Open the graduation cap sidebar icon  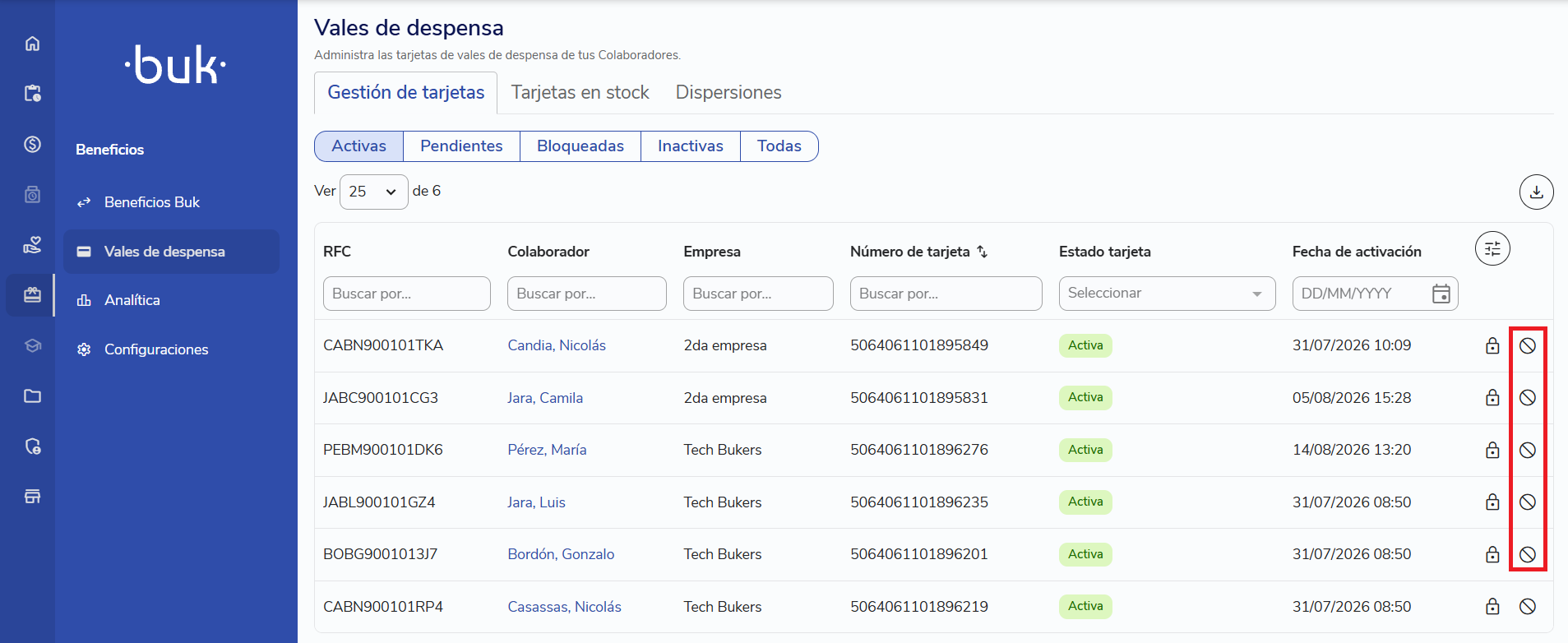[32, 345]
